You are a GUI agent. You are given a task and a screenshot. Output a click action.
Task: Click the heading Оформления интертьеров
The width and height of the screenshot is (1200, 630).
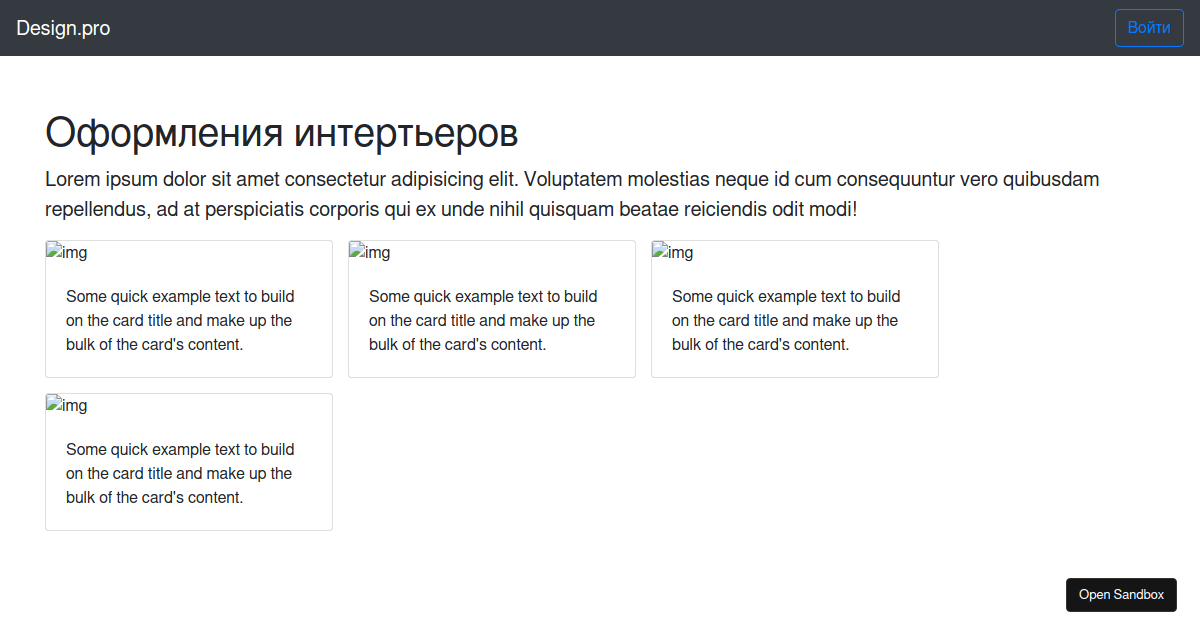point(280,131)
